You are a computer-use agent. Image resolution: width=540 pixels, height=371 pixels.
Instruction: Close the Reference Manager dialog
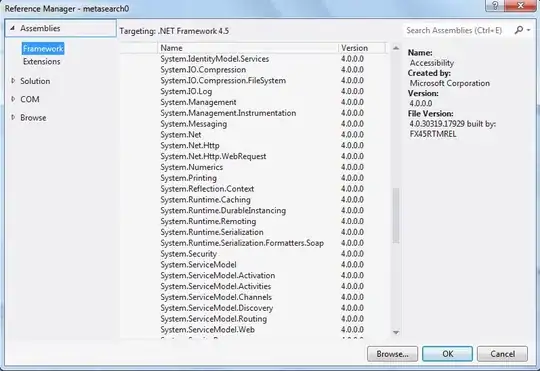[x=521, y=6]
